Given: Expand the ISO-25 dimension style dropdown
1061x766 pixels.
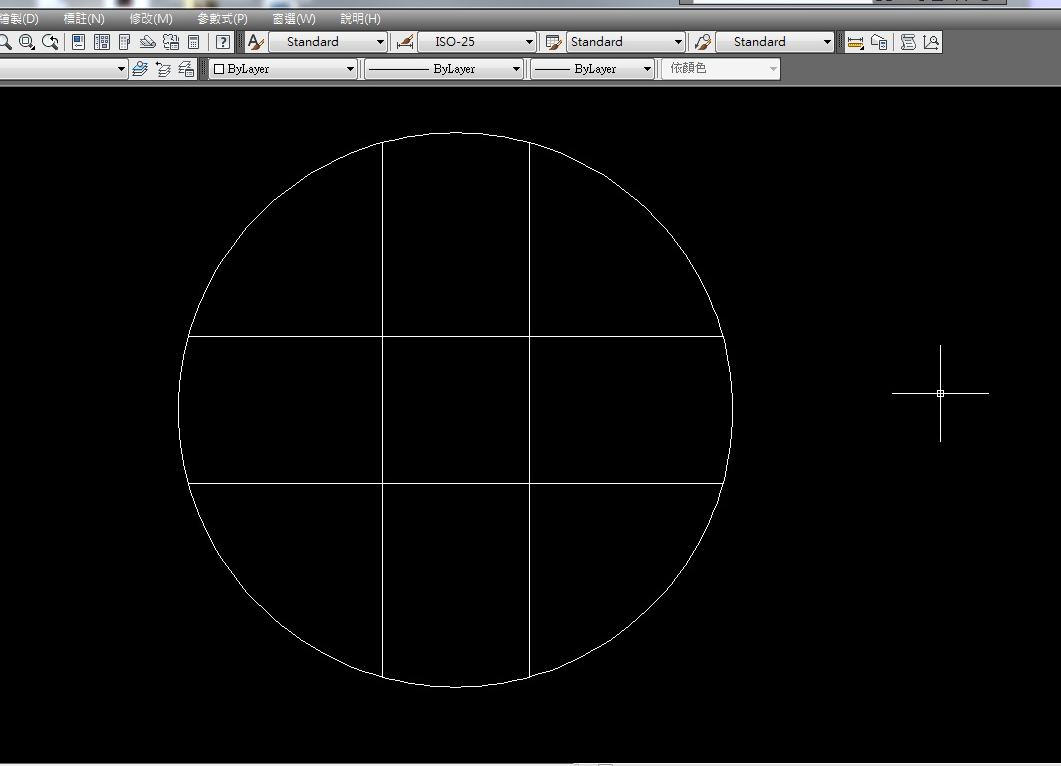Looking at the screenshot, I should coord(529,42).
